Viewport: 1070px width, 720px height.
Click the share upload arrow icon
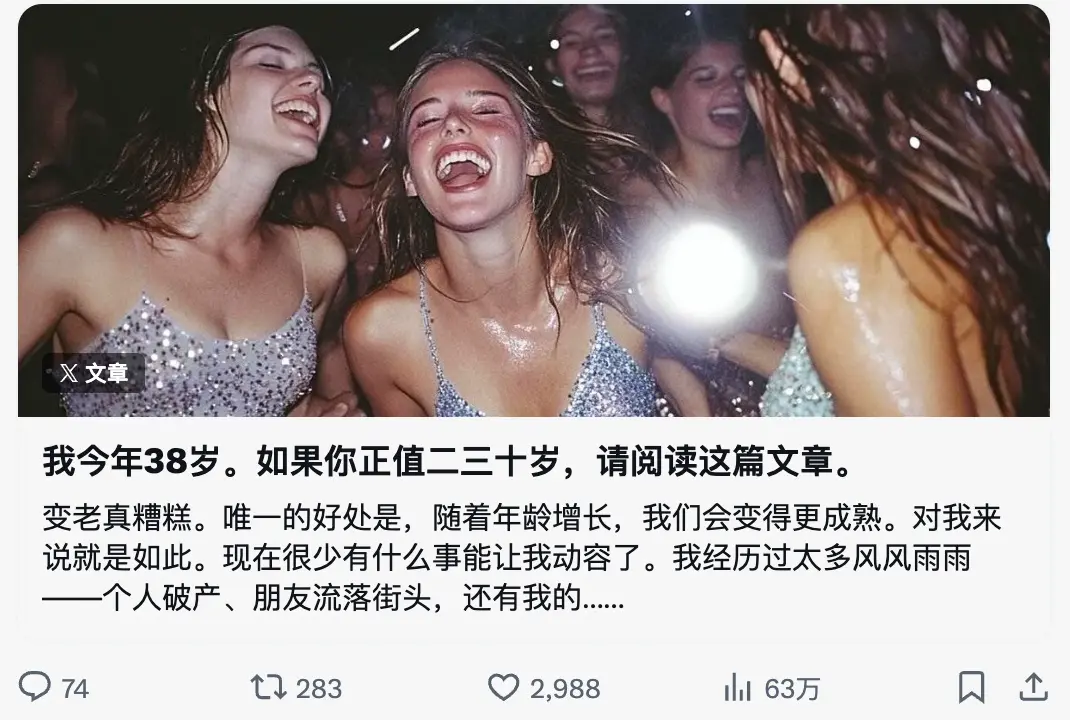(x=1033, y=687)
